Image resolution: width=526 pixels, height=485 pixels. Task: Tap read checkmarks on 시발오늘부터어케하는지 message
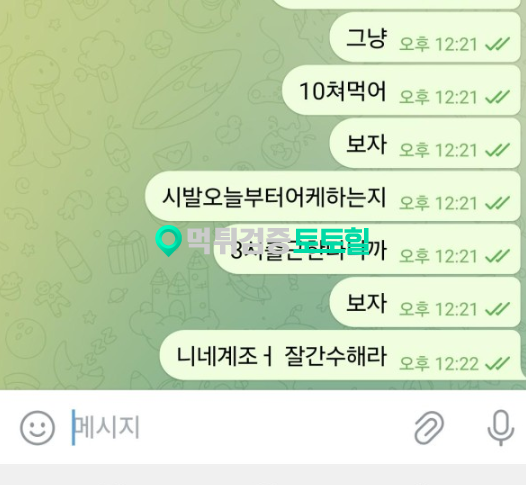(497, 203)
